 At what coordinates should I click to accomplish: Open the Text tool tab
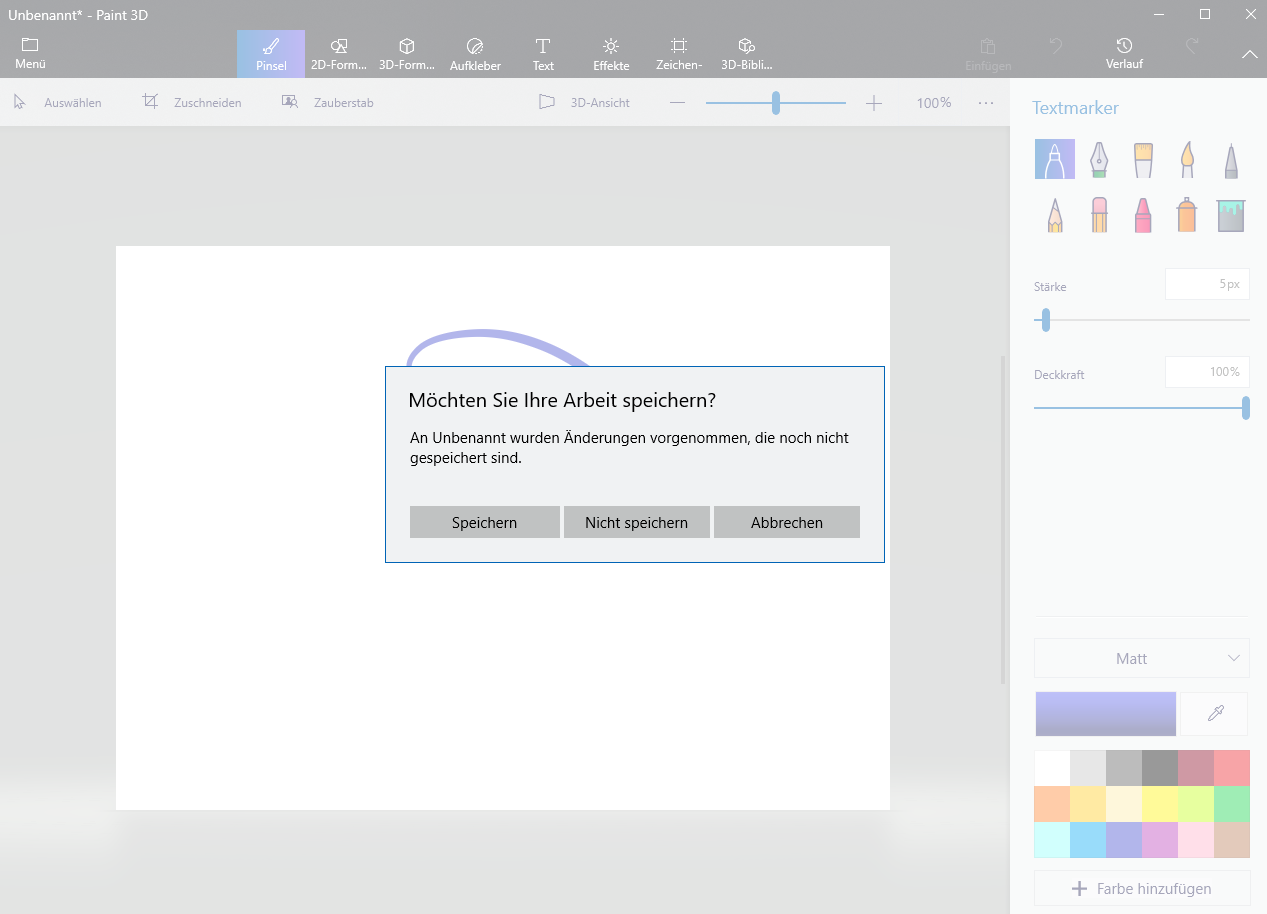543,54
